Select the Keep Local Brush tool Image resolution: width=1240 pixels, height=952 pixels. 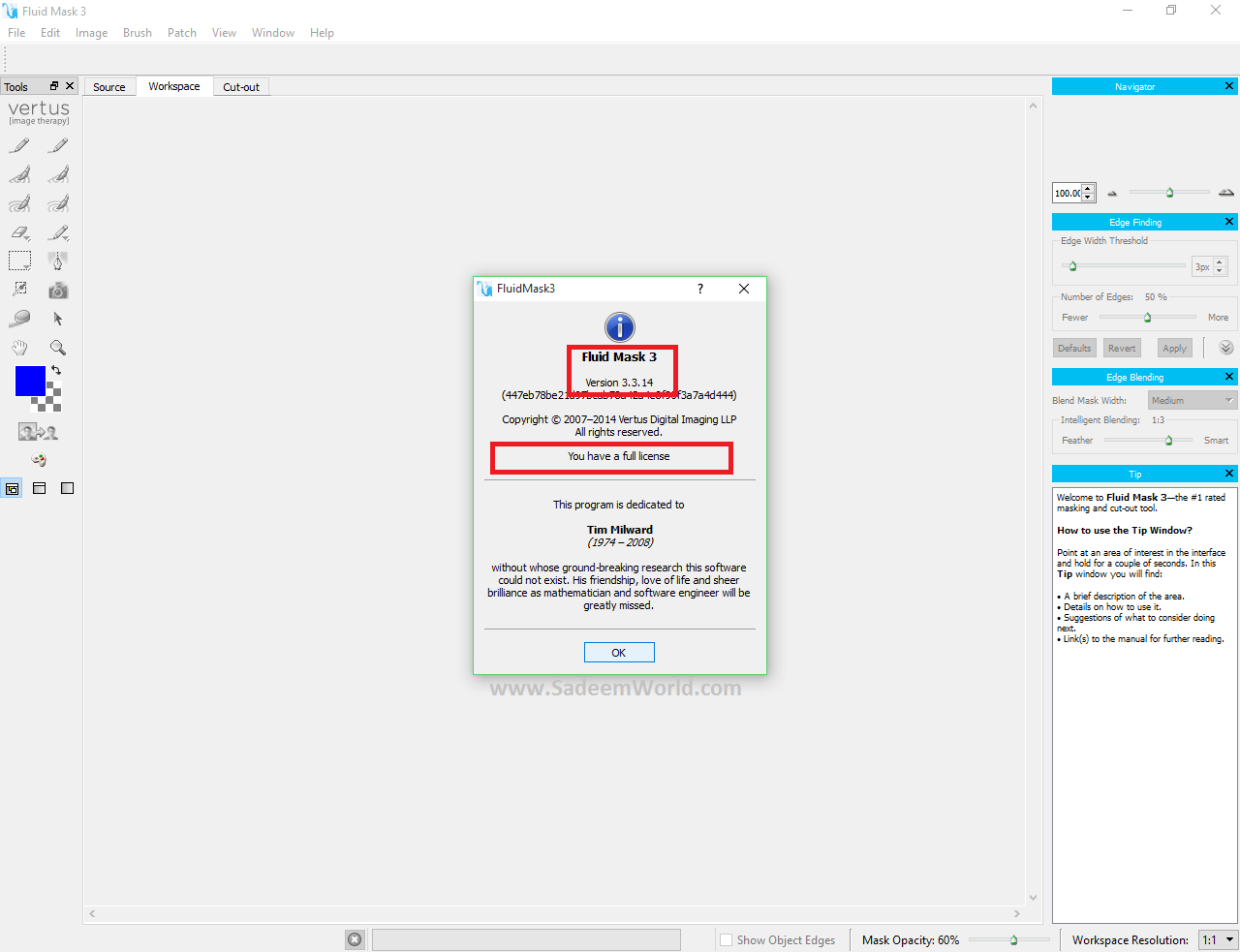click(x=19, y=174)
